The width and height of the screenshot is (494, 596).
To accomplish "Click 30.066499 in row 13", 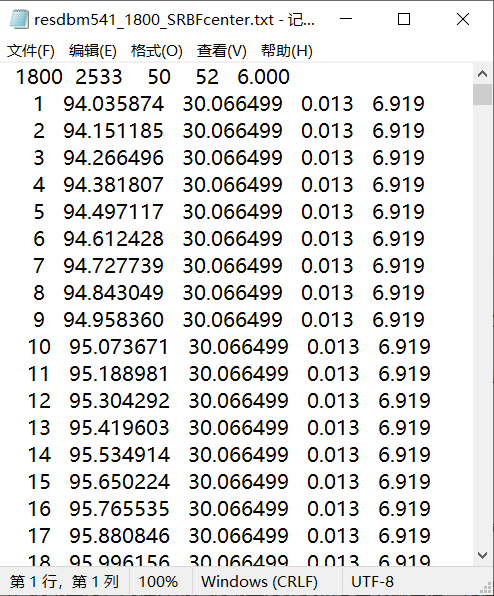I will 239,428.
